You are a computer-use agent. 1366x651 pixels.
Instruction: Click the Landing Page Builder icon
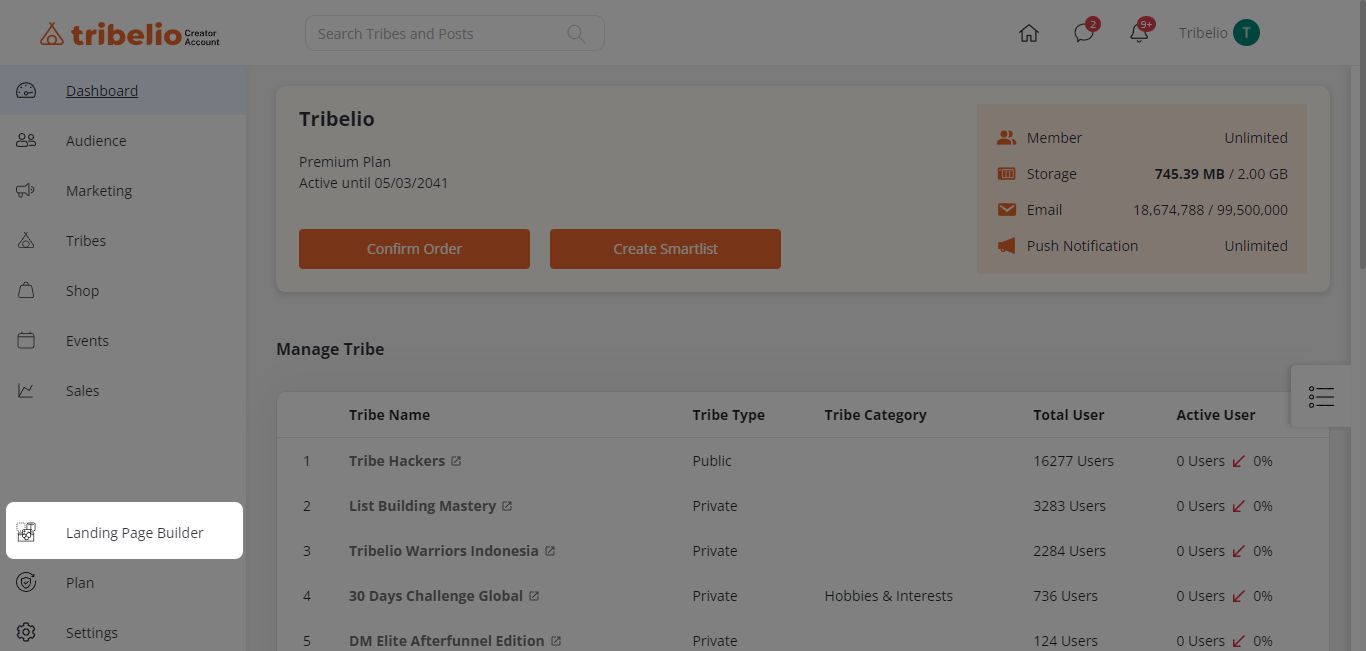(x=26, y=533)
